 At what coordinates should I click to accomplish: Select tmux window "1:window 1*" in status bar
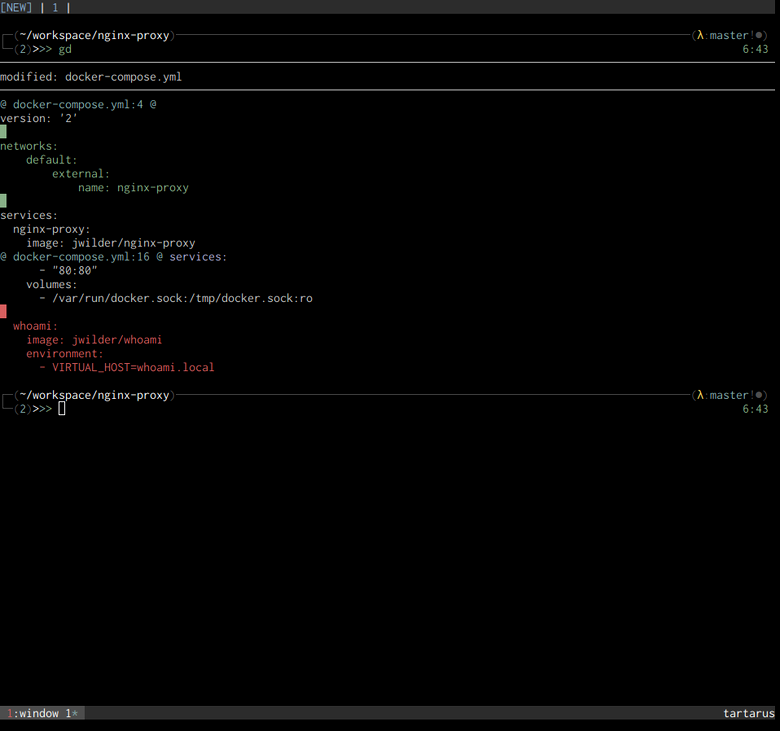tap(43, 713)
